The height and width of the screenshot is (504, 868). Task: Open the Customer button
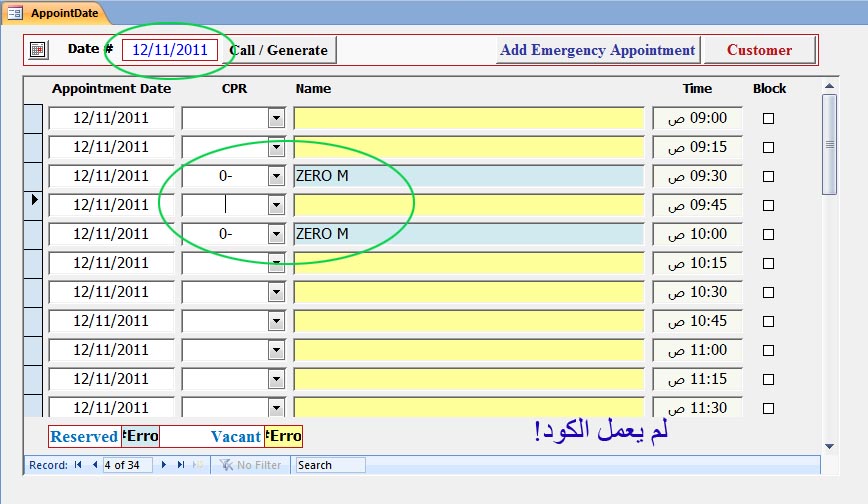click(x=760, y=50)
